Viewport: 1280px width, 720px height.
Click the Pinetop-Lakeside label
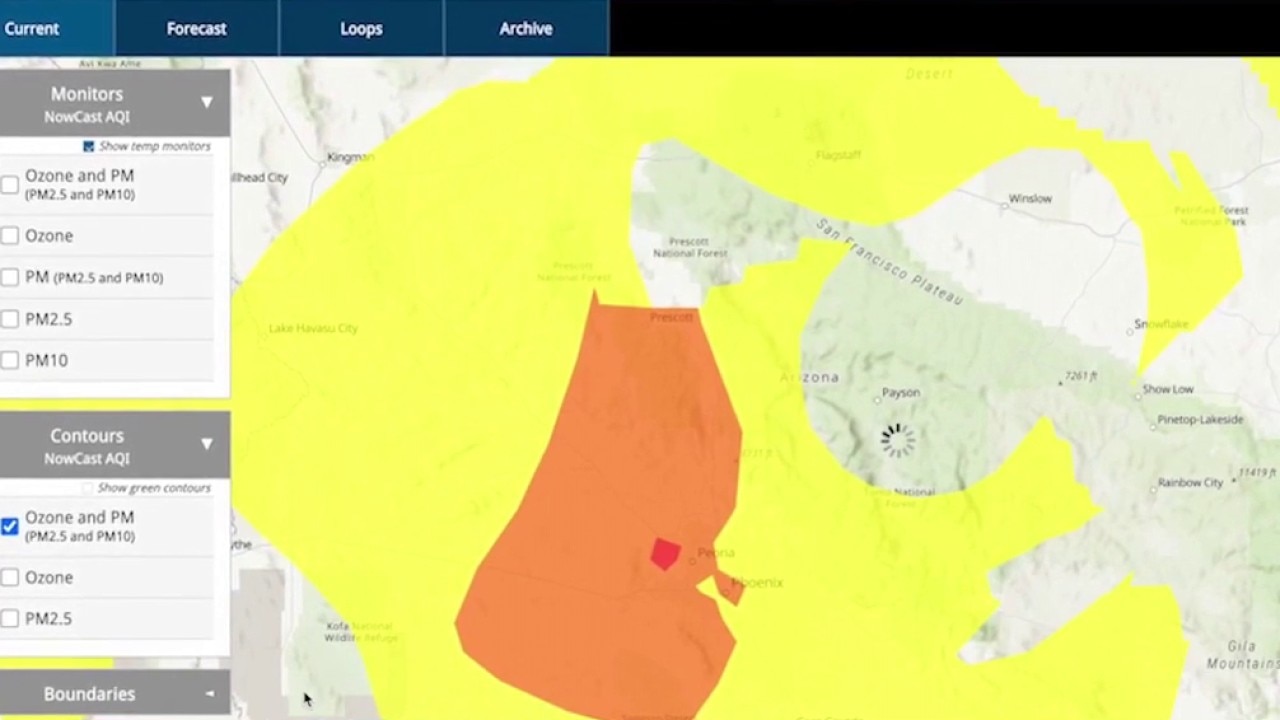pyautogui.click(x=1200, y=419)
